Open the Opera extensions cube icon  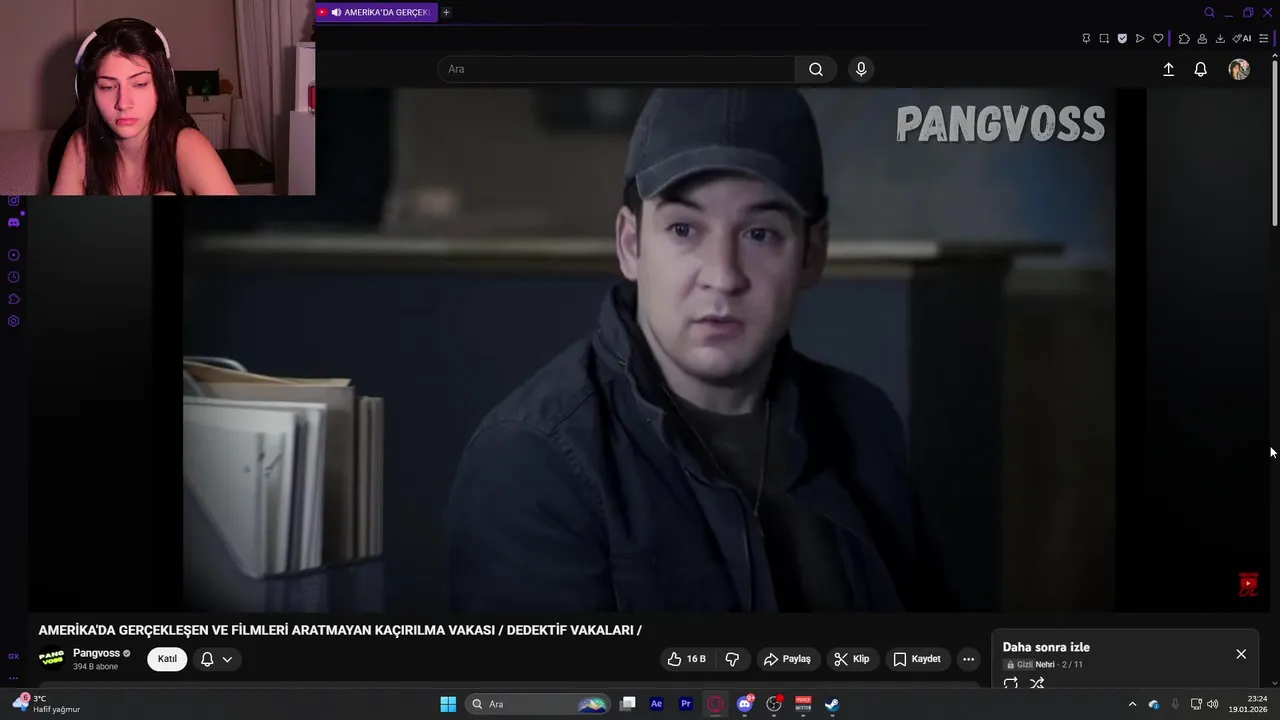tap(1184, 38)
